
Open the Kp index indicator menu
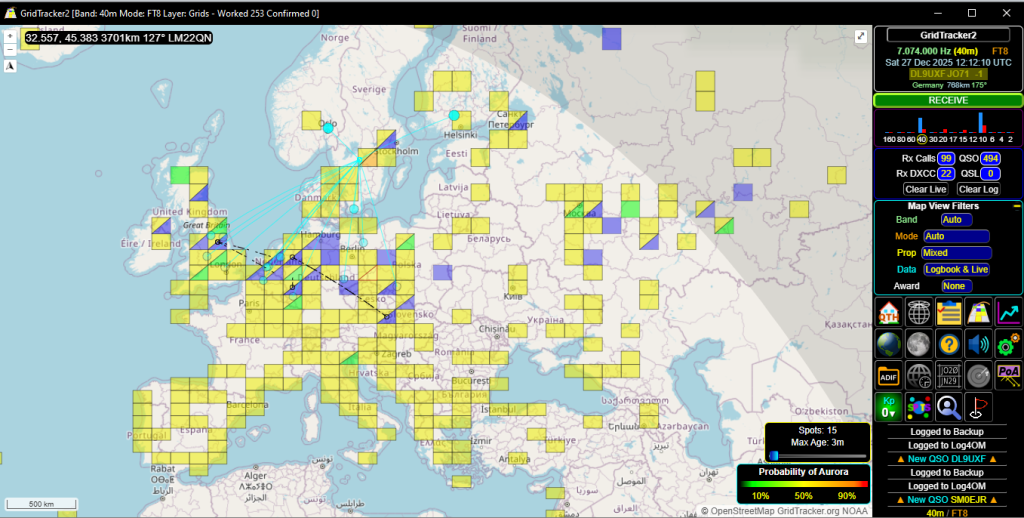(x=889, y=407)
